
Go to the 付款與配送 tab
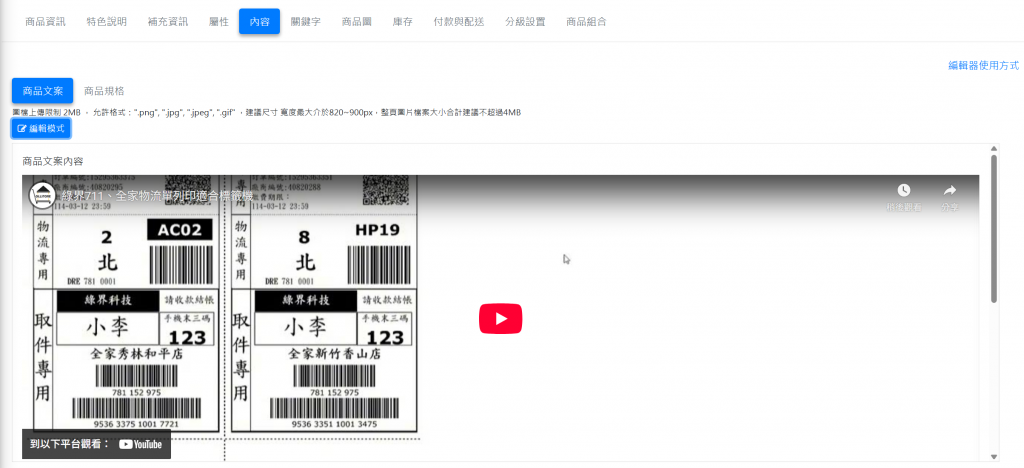[458, 21]
